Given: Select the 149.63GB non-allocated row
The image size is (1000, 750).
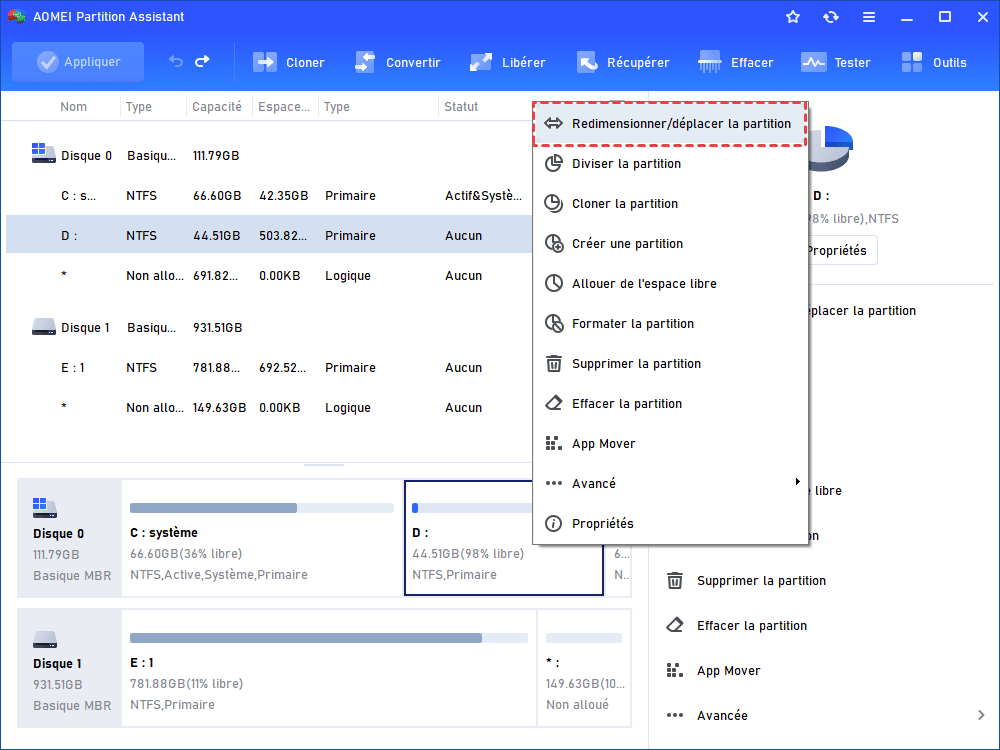Looking at the screenshot, I should click(269, 408).
